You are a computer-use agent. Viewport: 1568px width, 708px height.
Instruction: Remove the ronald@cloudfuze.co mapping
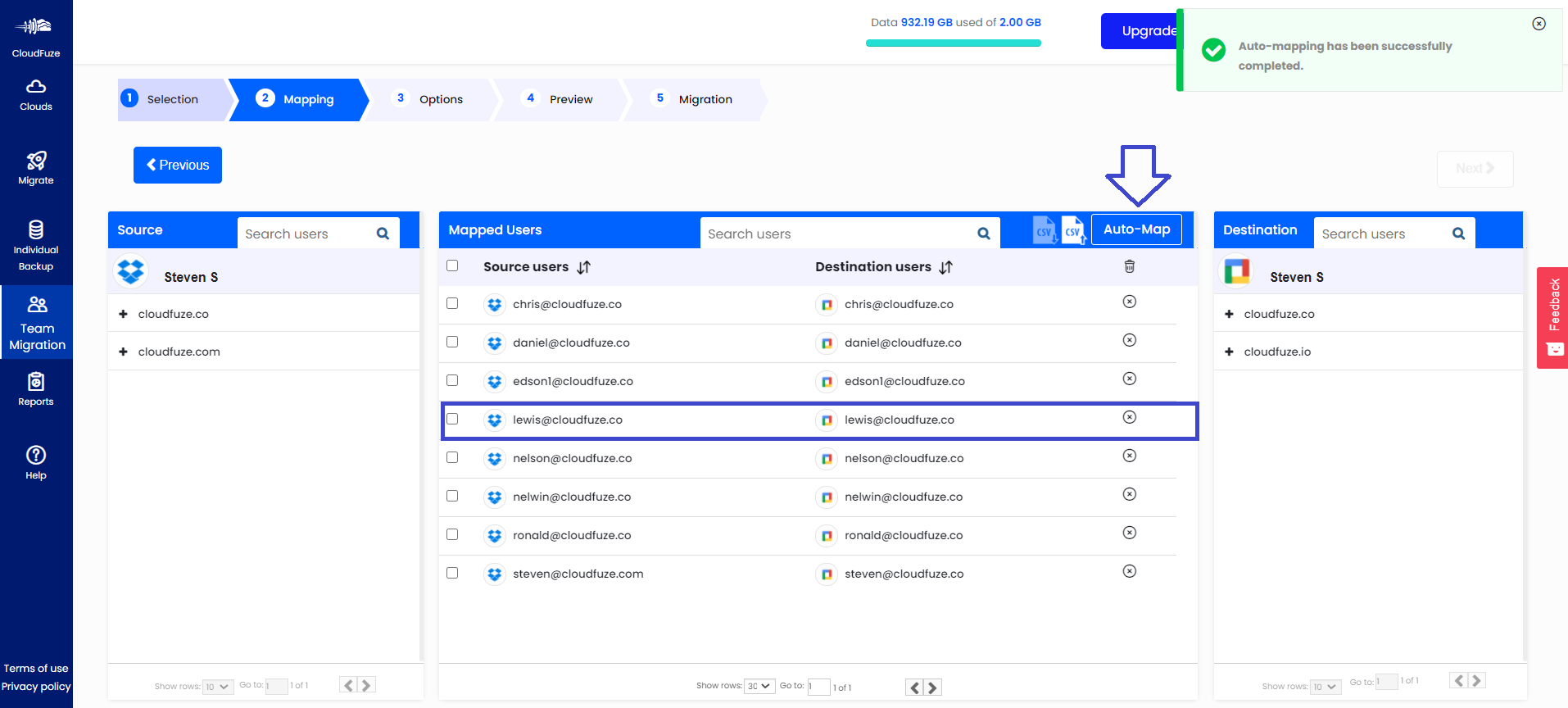pyautogui.click(x=1129, y=533)
